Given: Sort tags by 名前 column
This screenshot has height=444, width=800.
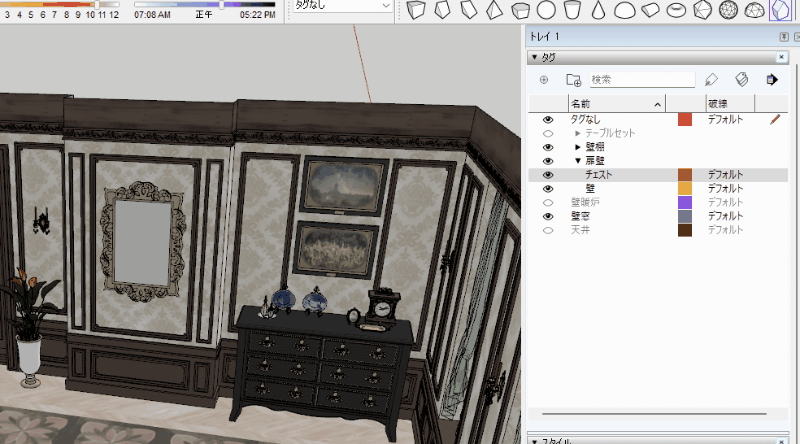Looking at the screenshot, I should 616,104.
